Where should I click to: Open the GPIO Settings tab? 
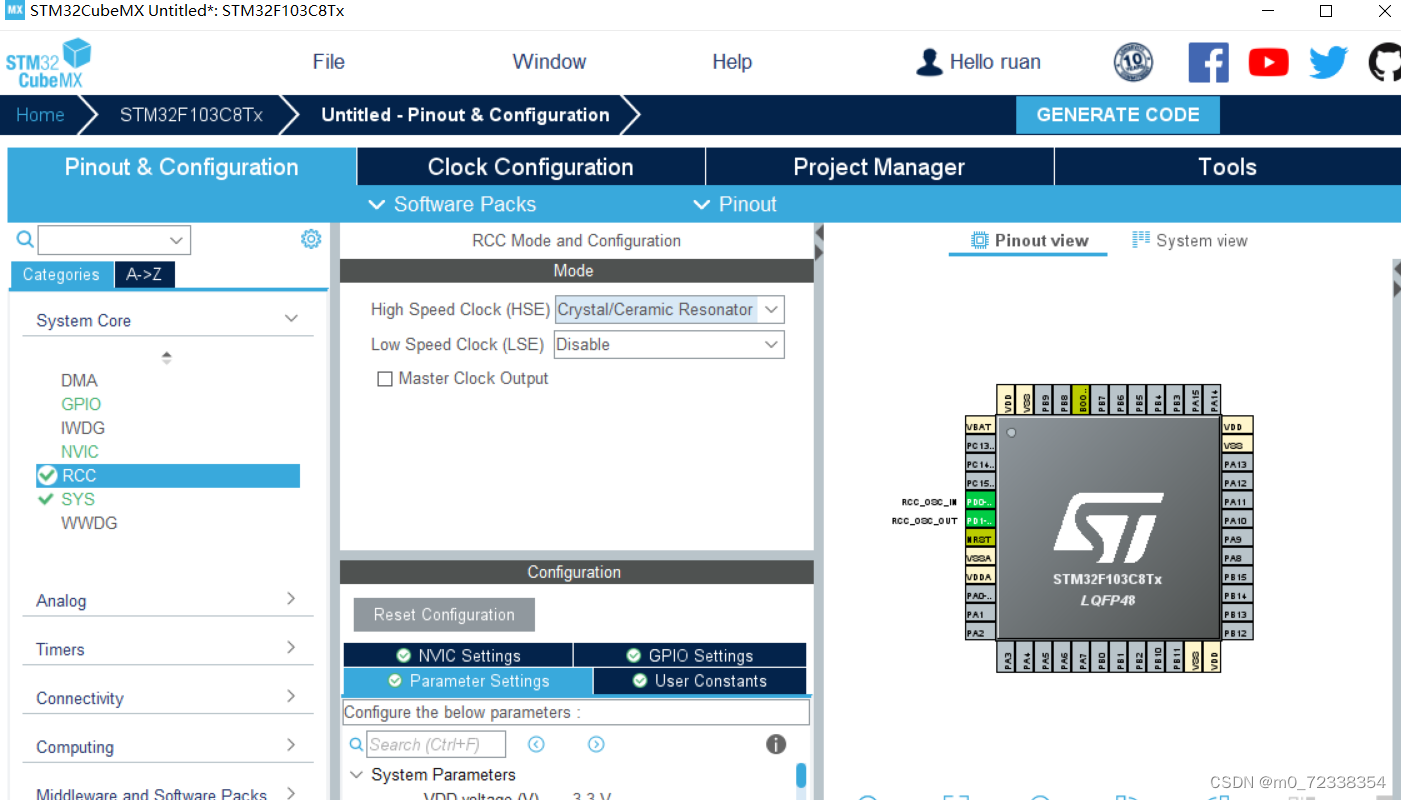point(690,656)
